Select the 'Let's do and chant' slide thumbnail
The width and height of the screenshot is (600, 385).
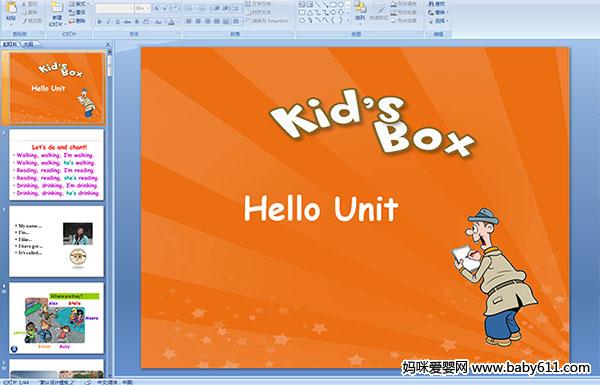(57, 165)
